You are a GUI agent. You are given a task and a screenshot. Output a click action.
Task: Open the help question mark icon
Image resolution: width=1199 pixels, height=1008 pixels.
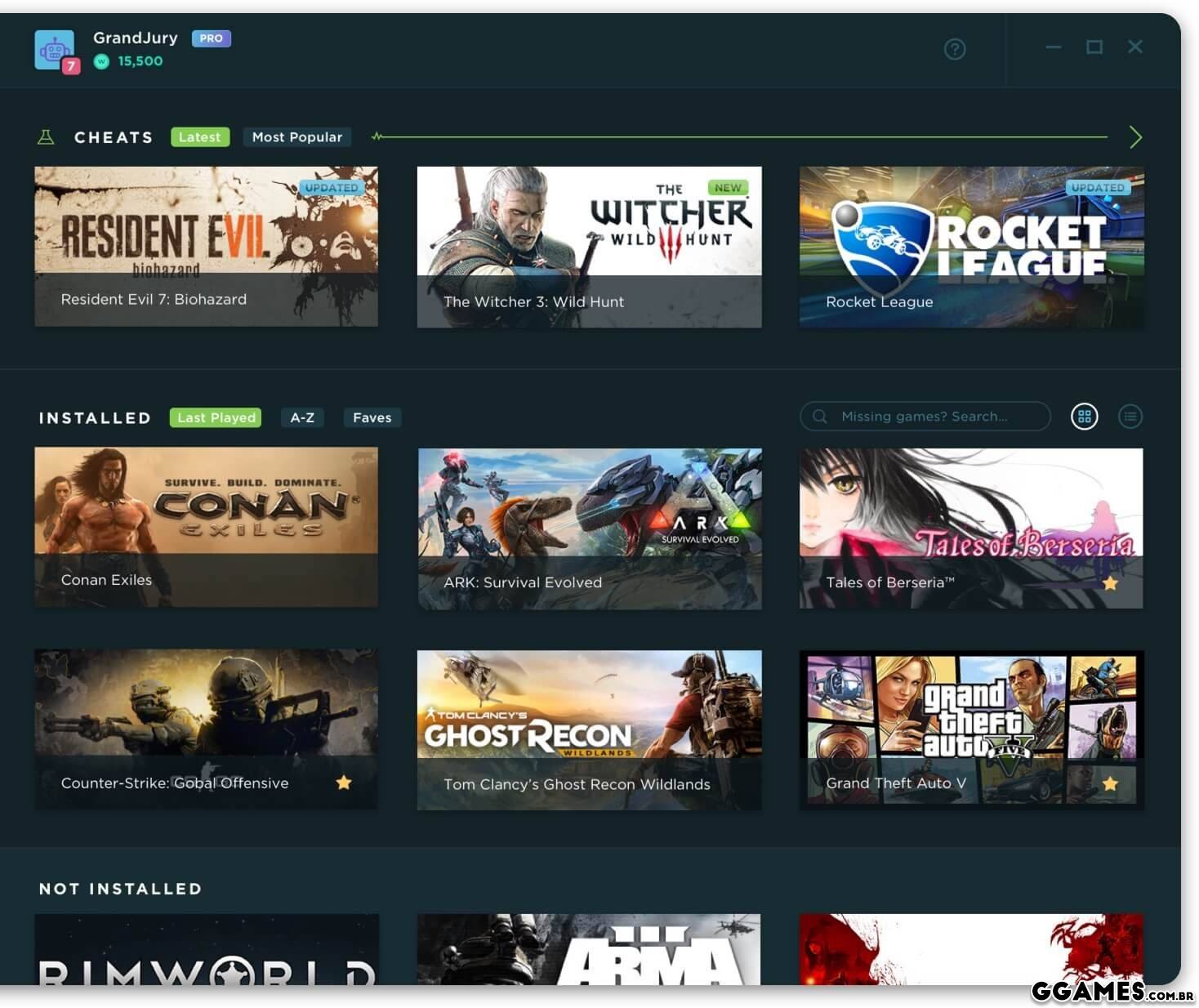pyautogui.click(x=955, y=49)
